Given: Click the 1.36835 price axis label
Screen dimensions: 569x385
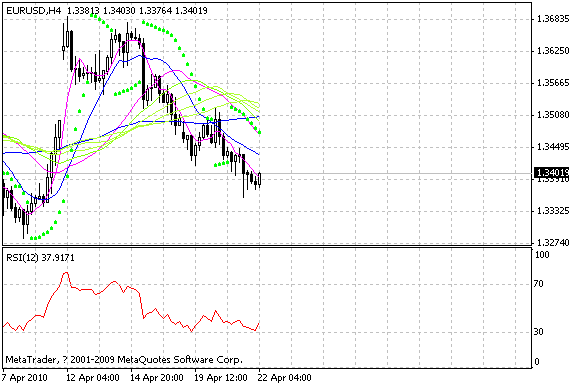Looking at the screenshot, I should point(552,19).
